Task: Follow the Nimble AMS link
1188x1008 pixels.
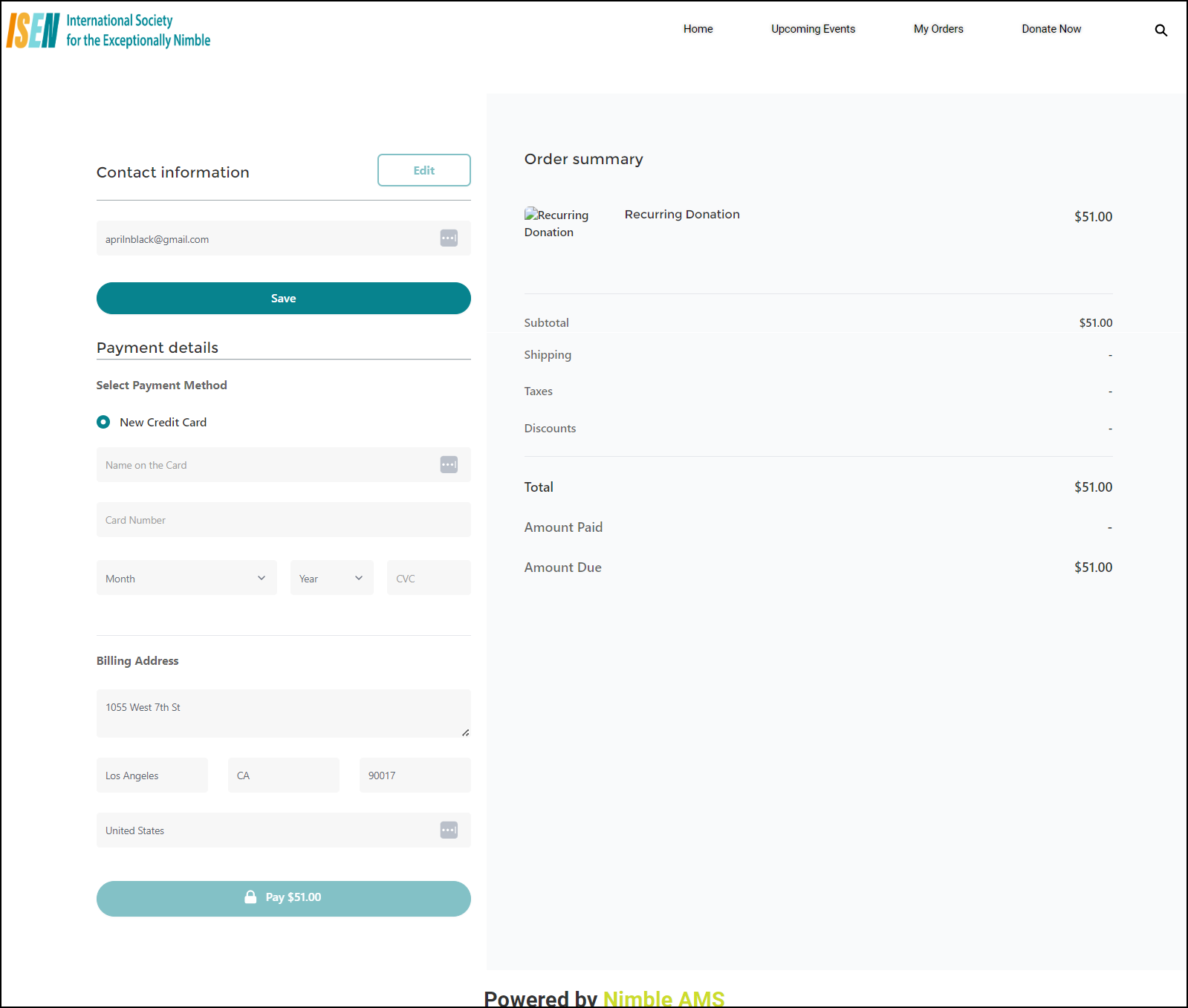Action: pos(663,998)
